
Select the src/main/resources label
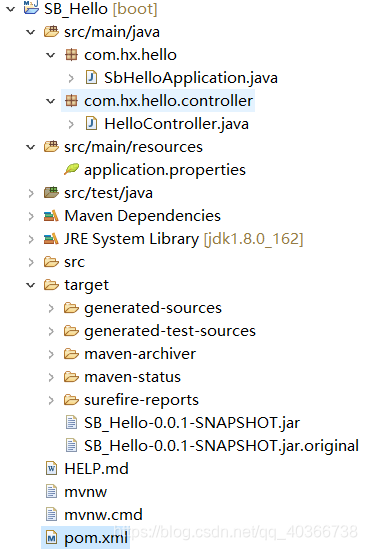[133, 147]
